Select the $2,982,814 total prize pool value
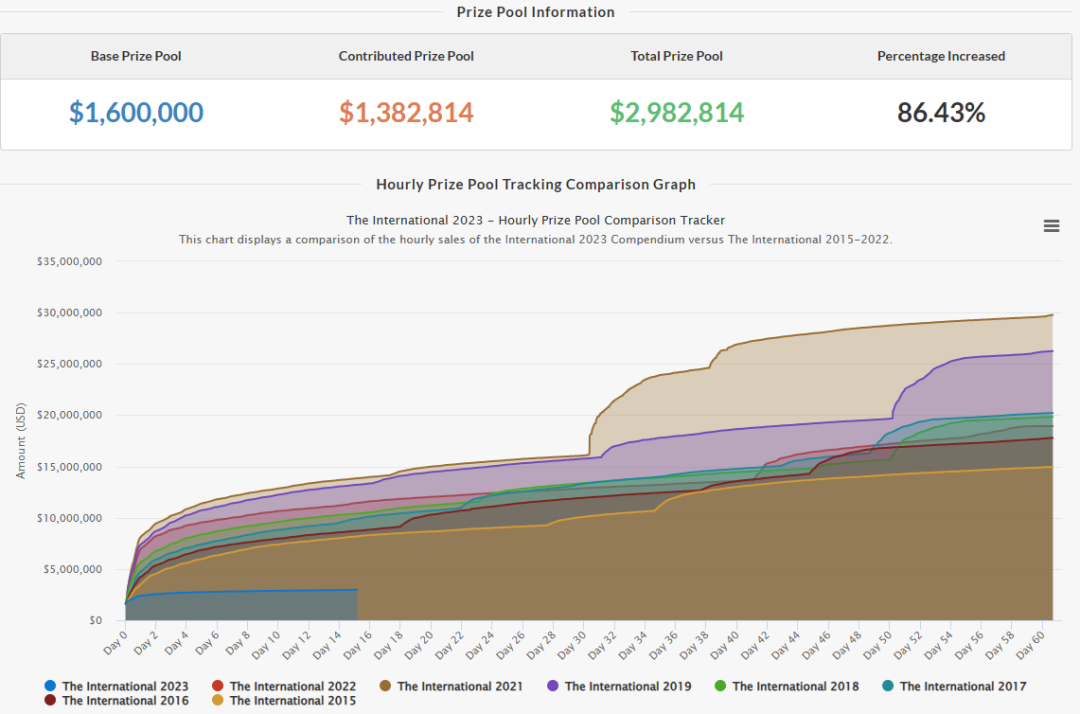Image resolution: width=1080 pixels, height=714 pixels. pos(676,112)
